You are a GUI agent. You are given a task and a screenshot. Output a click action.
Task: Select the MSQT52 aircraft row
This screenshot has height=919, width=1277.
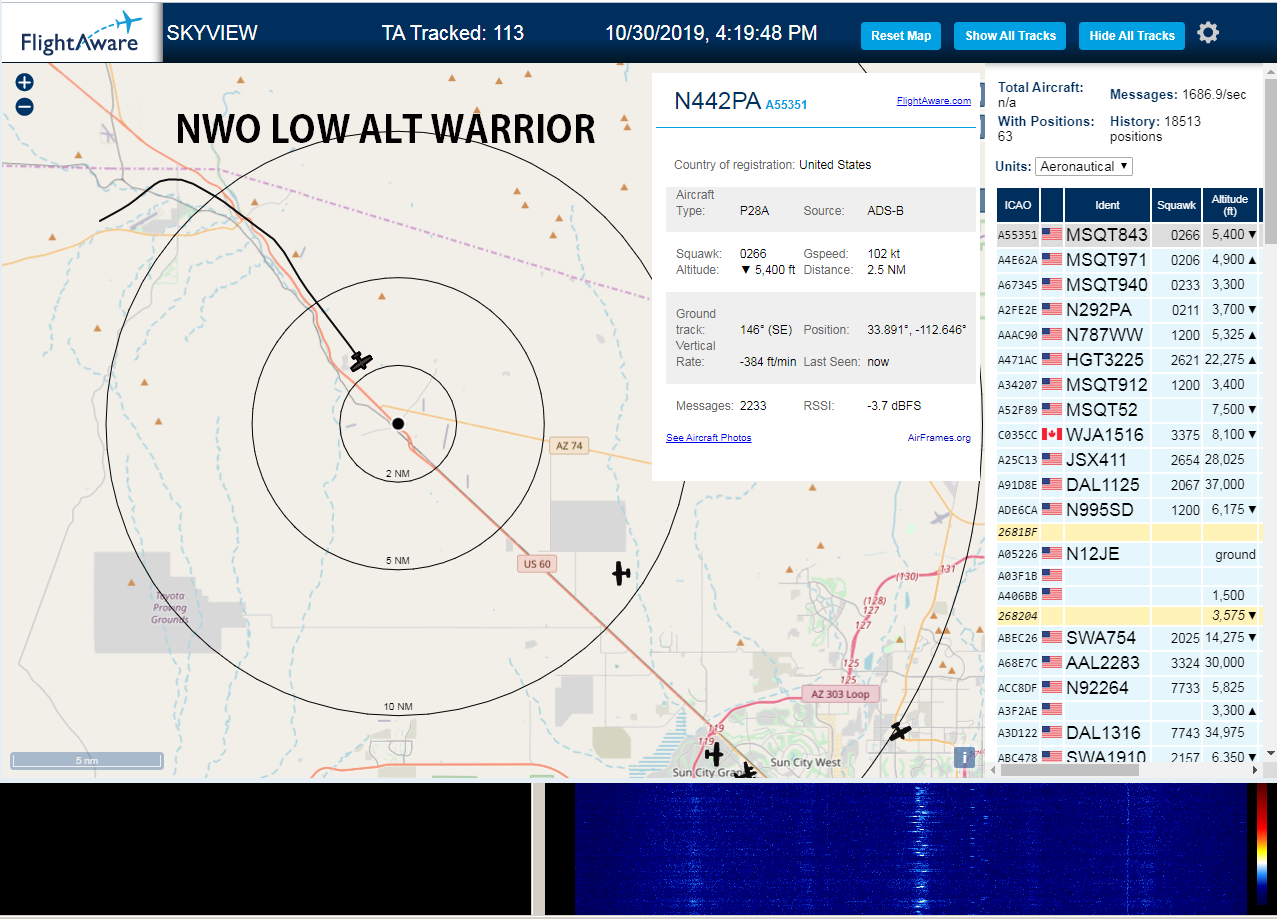1128,410
